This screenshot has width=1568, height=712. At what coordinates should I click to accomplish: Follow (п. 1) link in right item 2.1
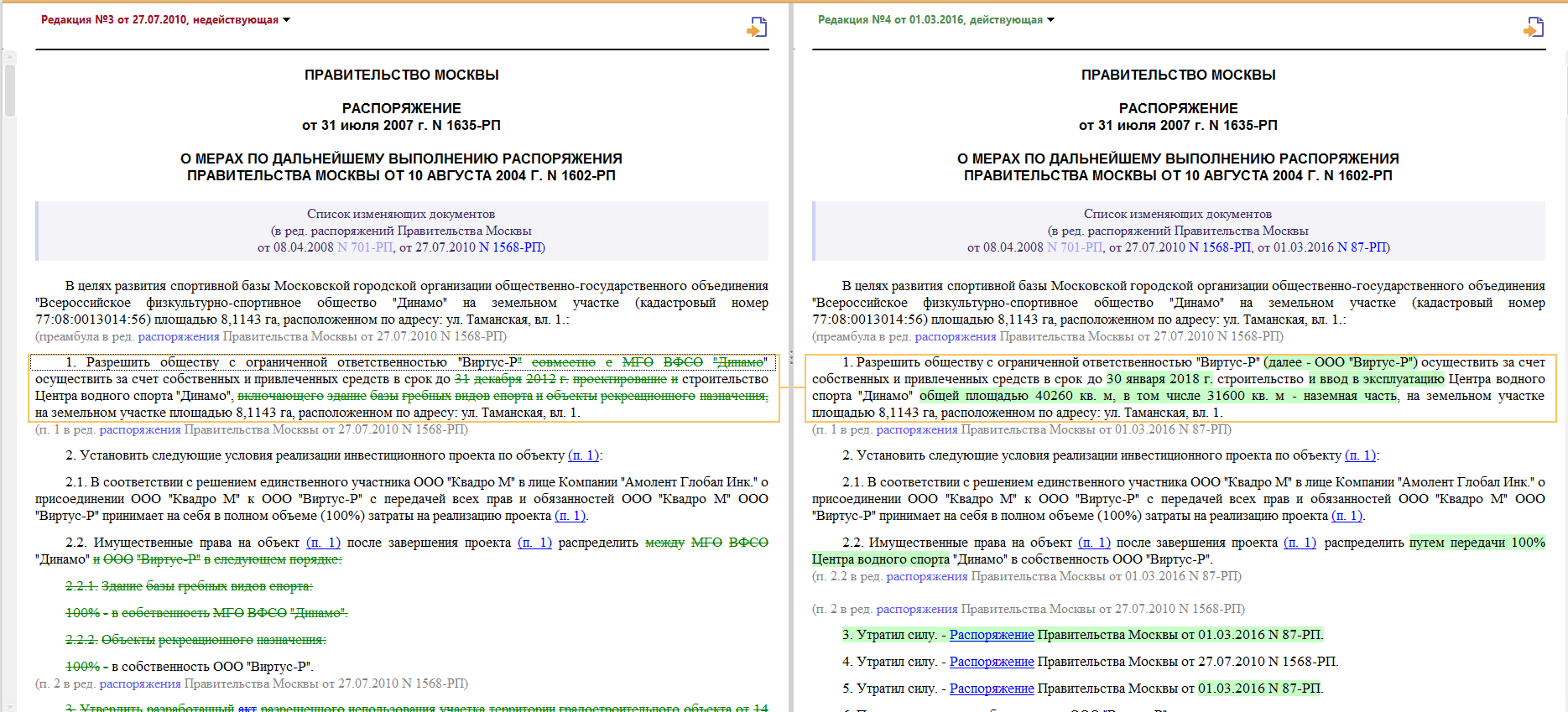point(1347,516)
